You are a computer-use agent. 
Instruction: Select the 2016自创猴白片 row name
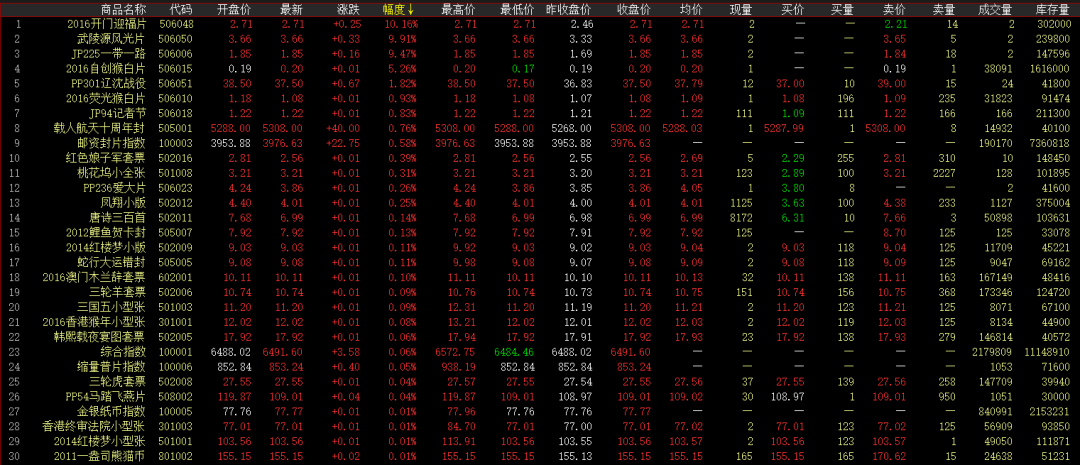tap(107, 69)
